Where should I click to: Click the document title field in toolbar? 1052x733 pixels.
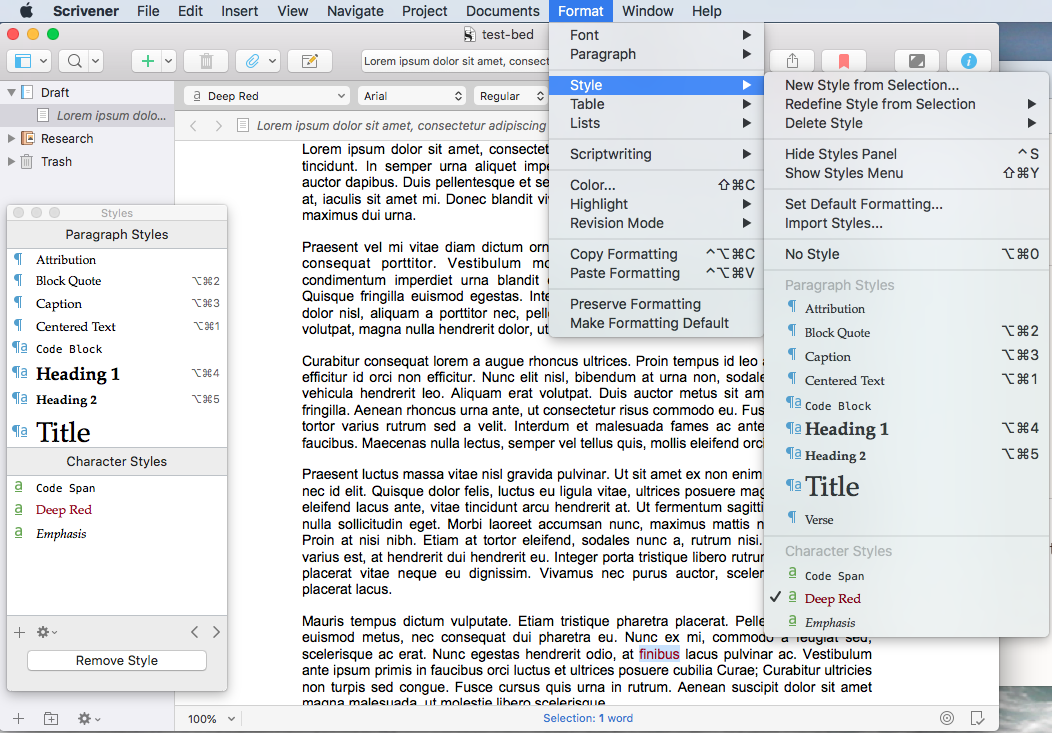(456, 61)
